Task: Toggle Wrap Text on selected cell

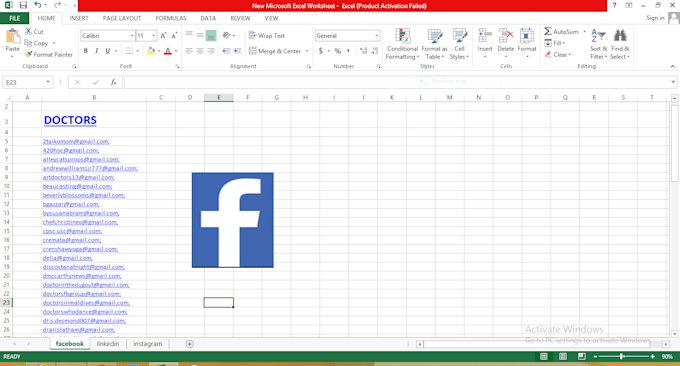Action: coord(267,36)
